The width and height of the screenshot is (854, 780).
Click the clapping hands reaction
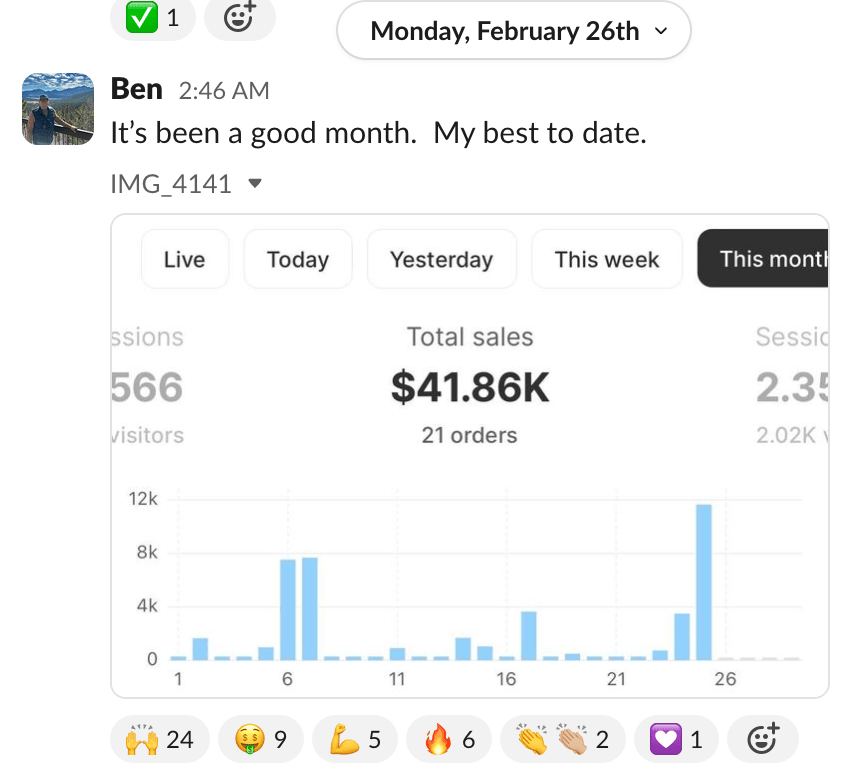click(562, 740)
